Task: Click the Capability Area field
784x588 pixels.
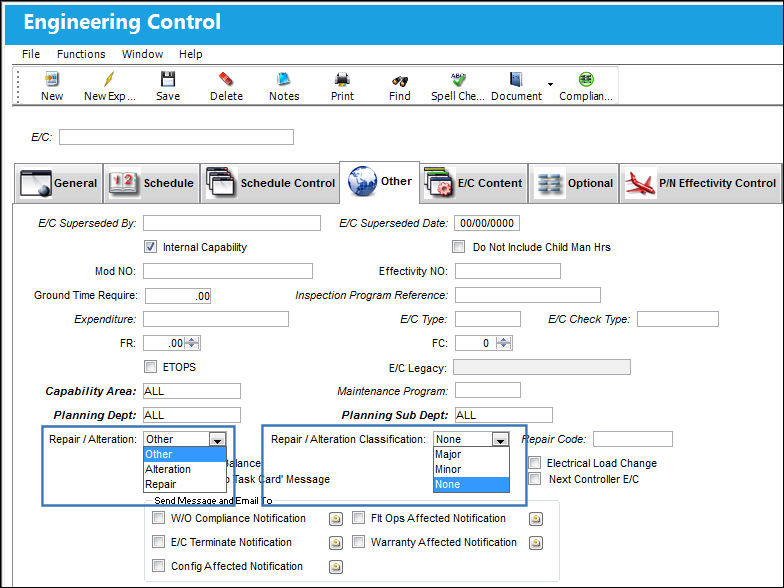Action: pos(192,391)
